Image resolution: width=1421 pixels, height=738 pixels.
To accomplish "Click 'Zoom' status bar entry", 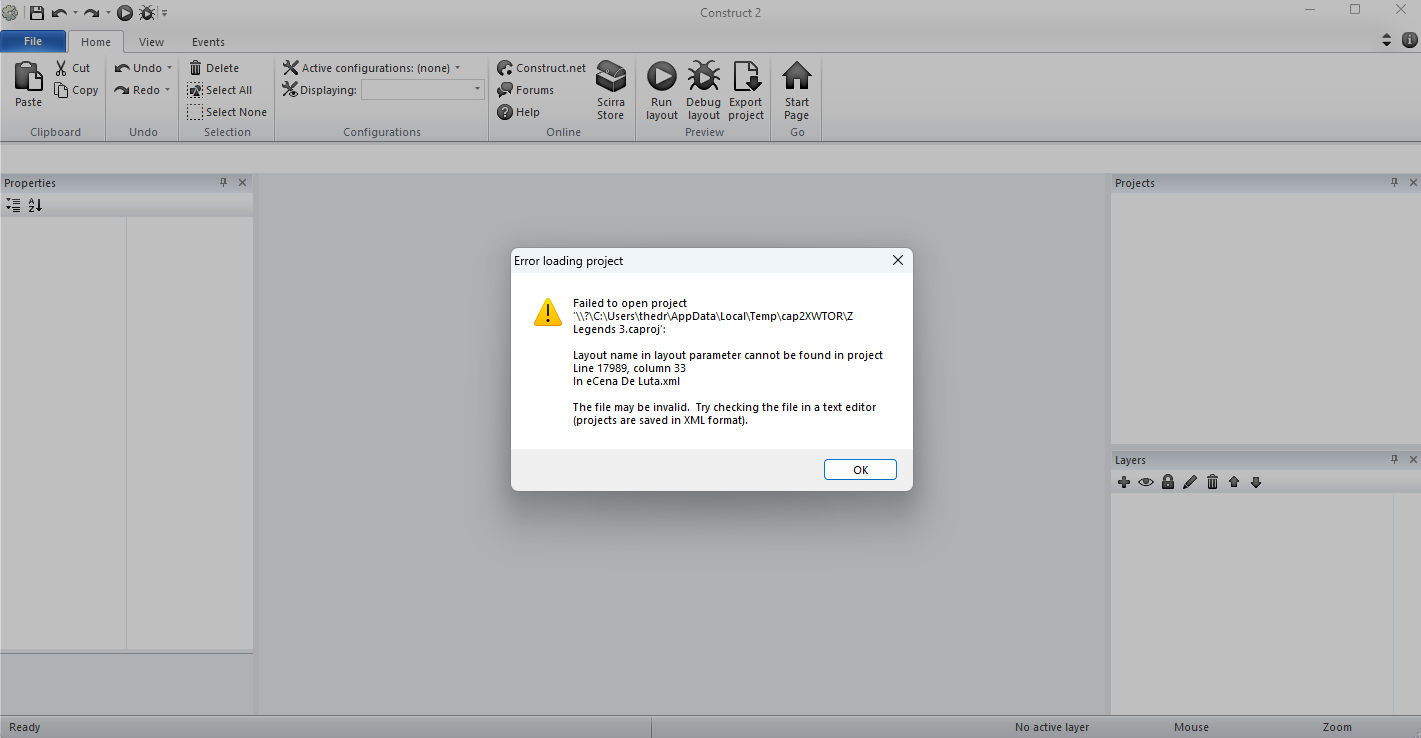I will (x=1337, y=727).
